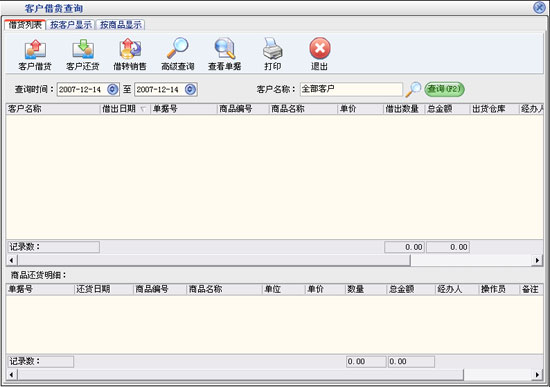Click the lower table 经办人 column header
Screen dimensions: 550x387
click(x=457, y=289)
